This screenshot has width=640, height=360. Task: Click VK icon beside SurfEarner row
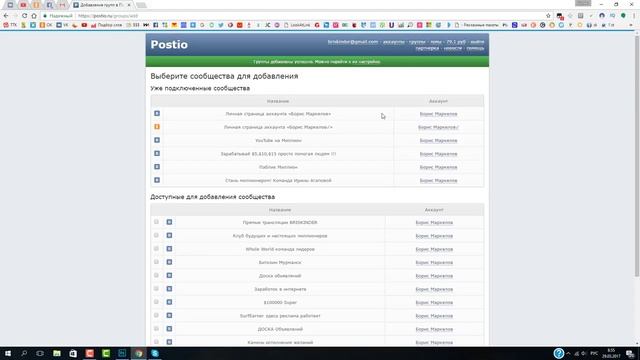(x=169, y=316)
